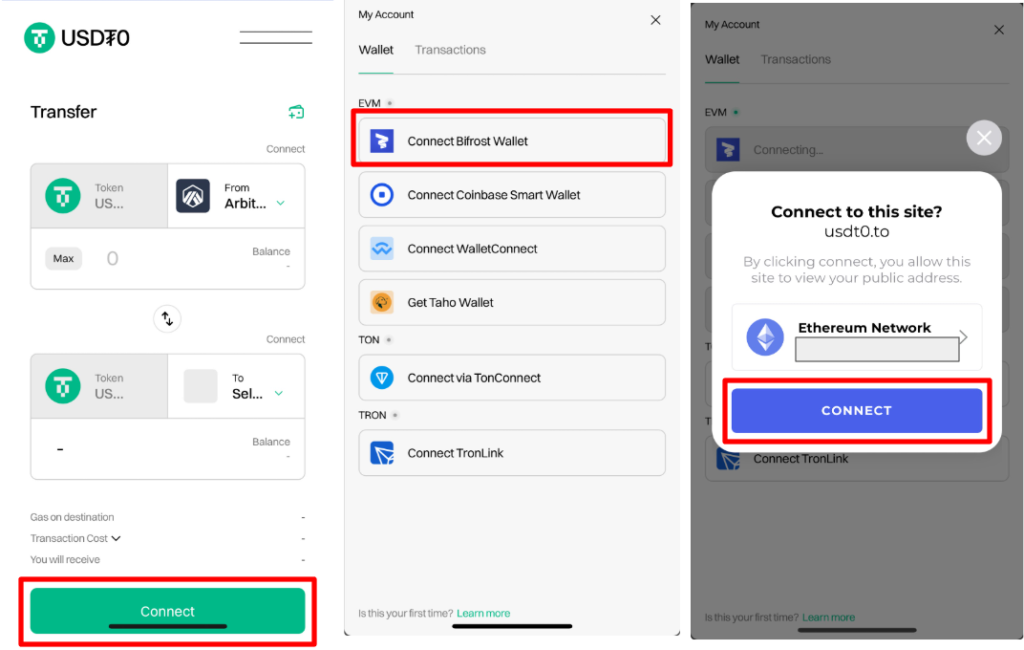Choose Connect Coinbase Smart Wallet

[x=512, y=195]
